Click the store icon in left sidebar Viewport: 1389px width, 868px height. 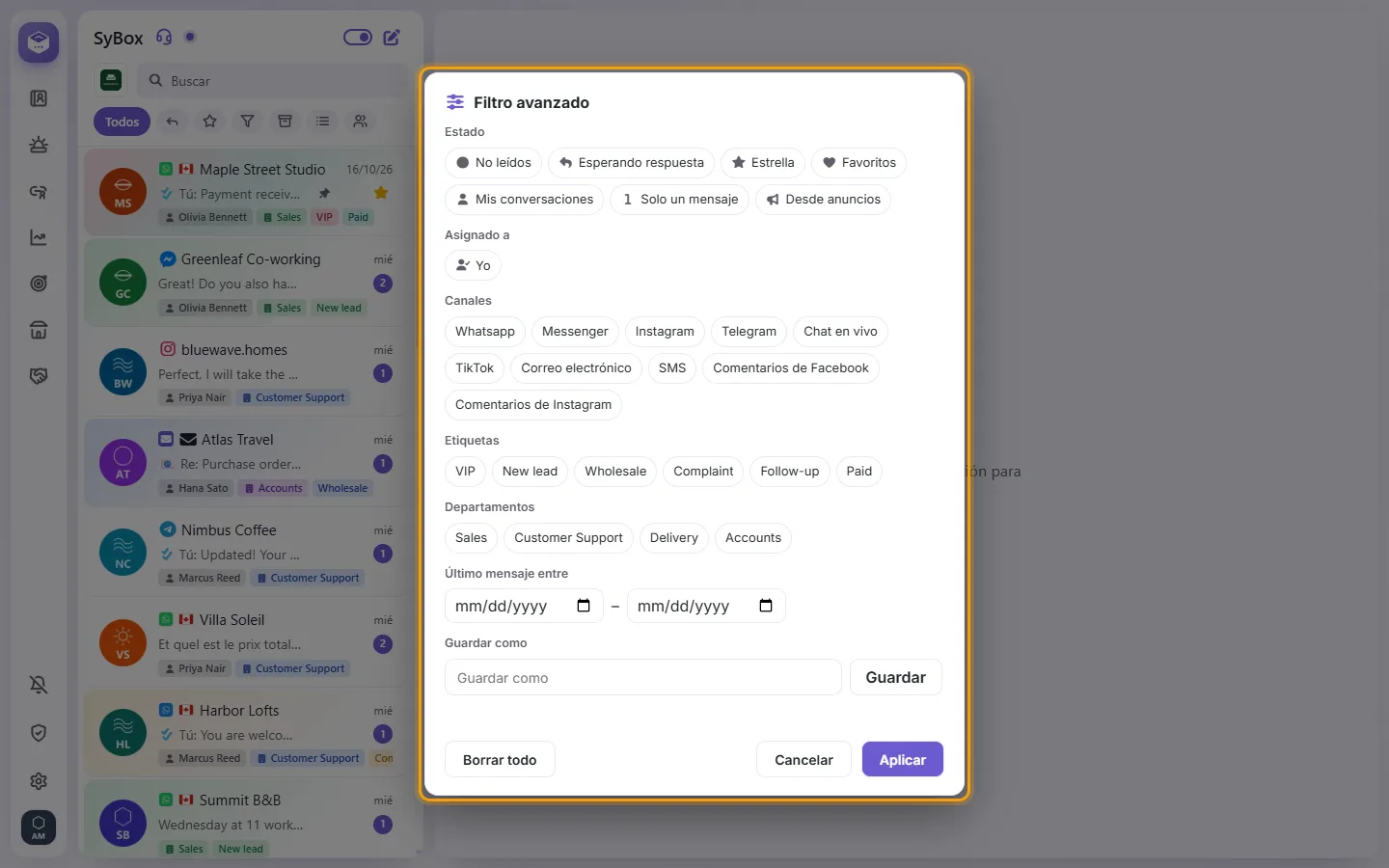[39, 330]
